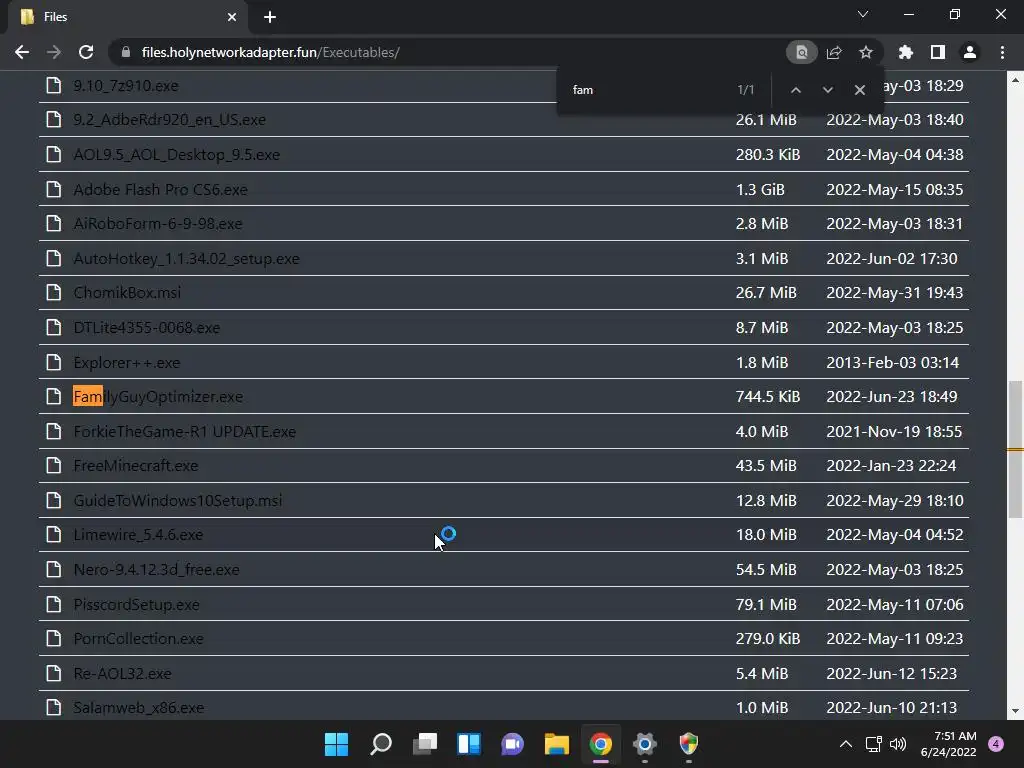Open Task View on taskbar

(424, 744)
